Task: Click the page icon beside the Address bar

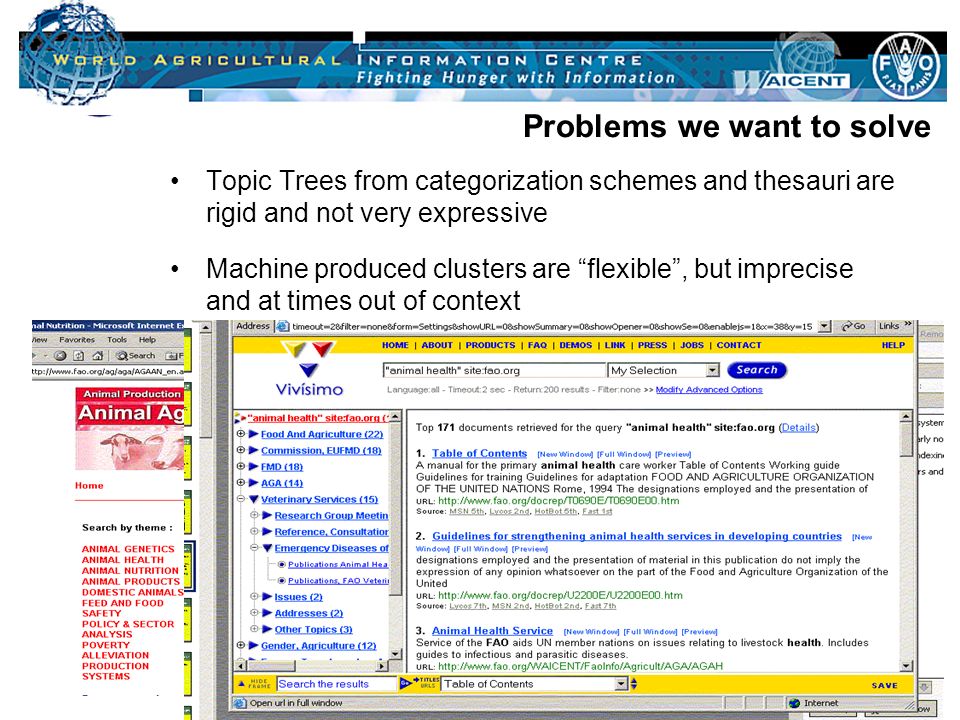Action: tap(282, 327)
